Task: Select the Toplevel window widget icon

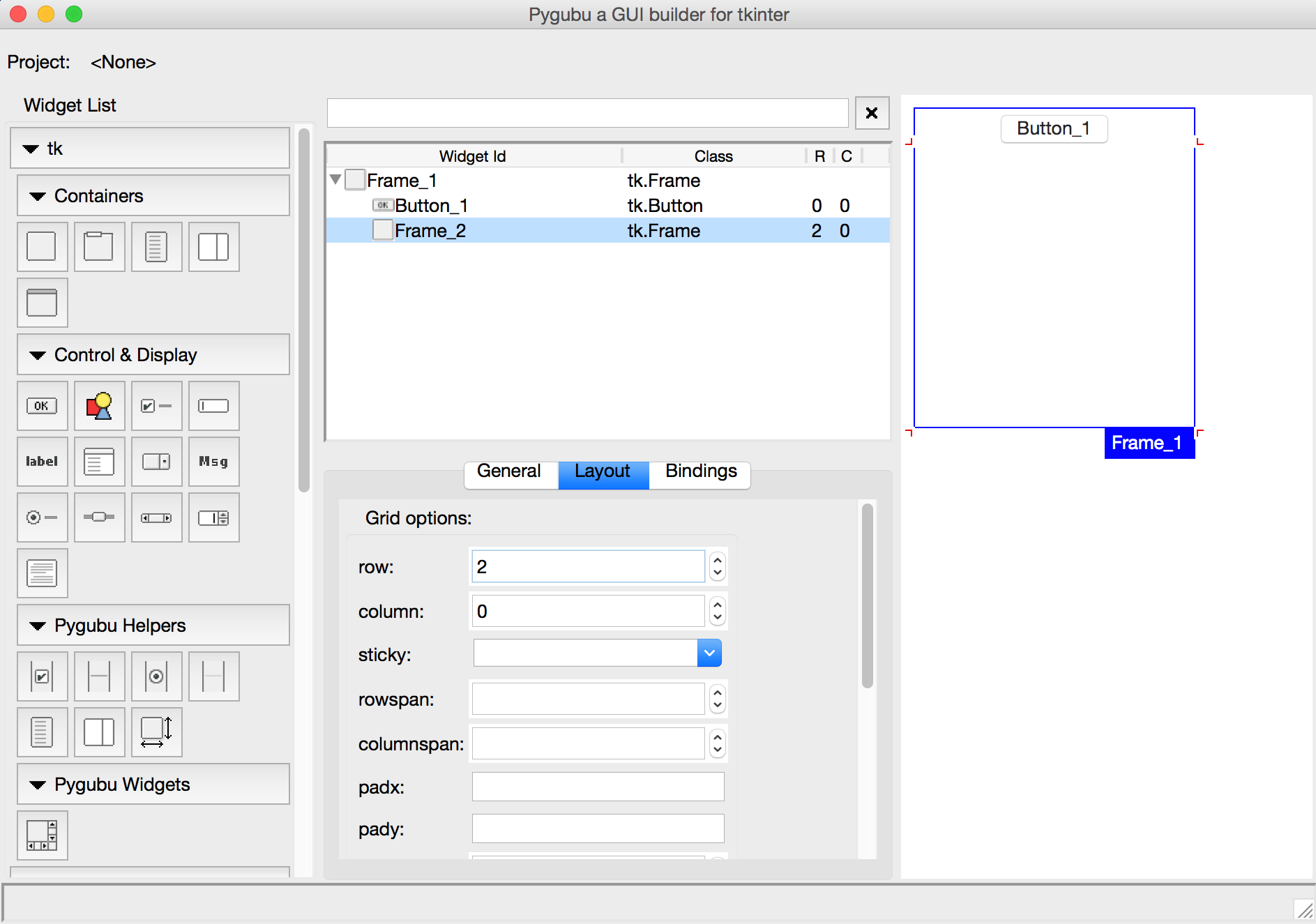Action: pyautogui.click(x=42, y=303)
